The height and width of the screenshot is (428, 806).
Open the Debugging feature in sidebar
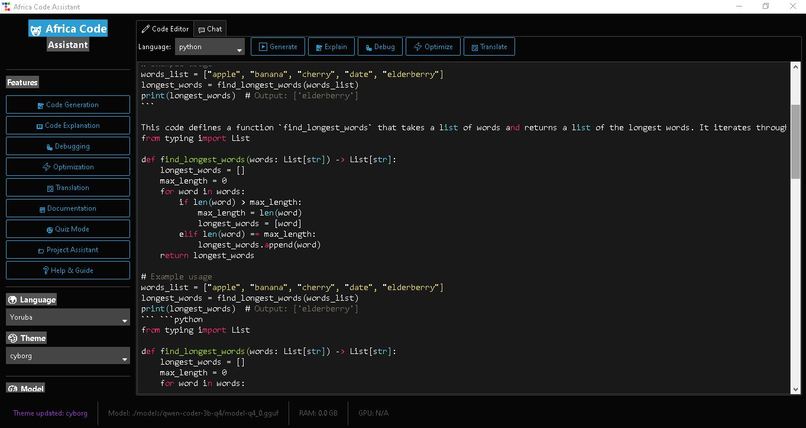click(x=68, y=146)
